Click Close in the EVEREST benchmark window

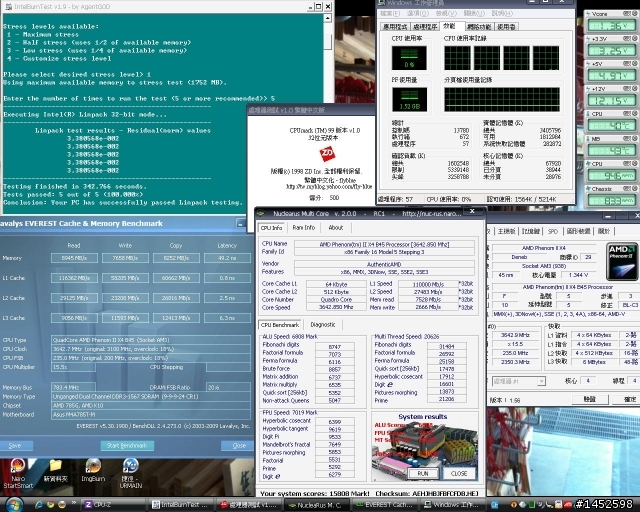(x=239, y=445)
